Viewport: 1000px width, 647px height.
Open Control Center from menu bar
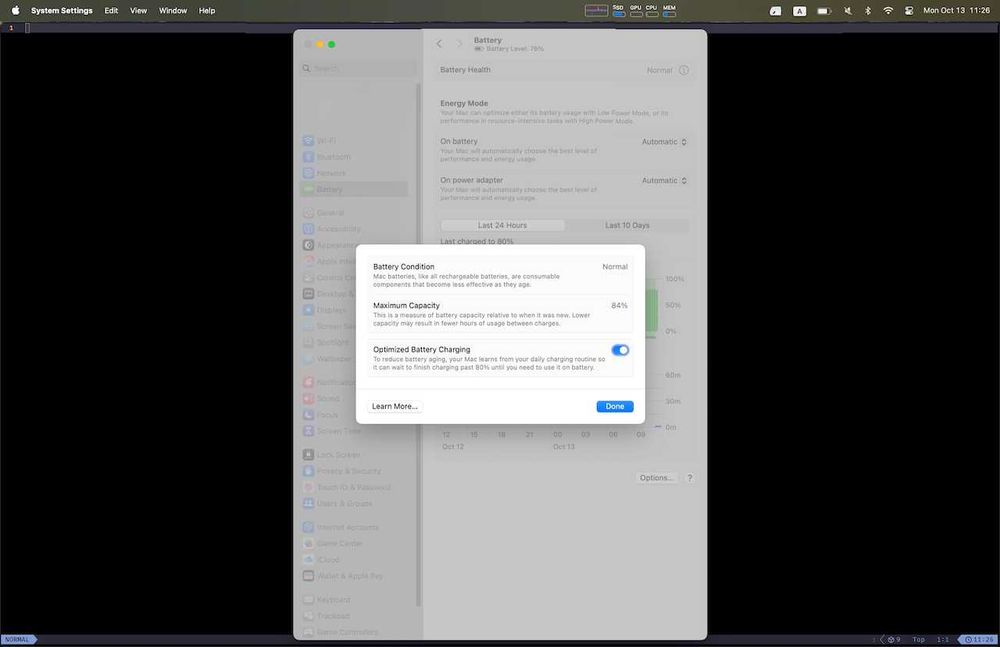[909, 10]
